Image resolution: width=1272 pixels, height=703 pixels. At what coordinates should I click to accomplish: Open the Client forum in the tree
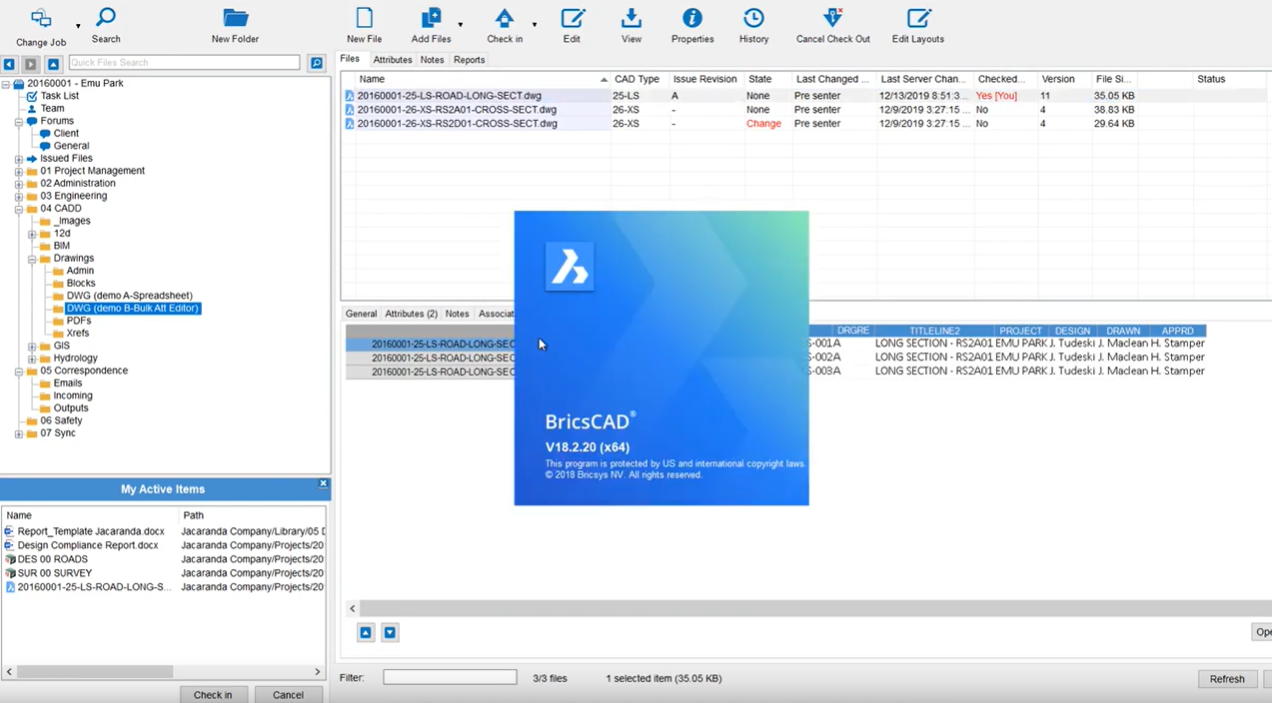(66, 133)
